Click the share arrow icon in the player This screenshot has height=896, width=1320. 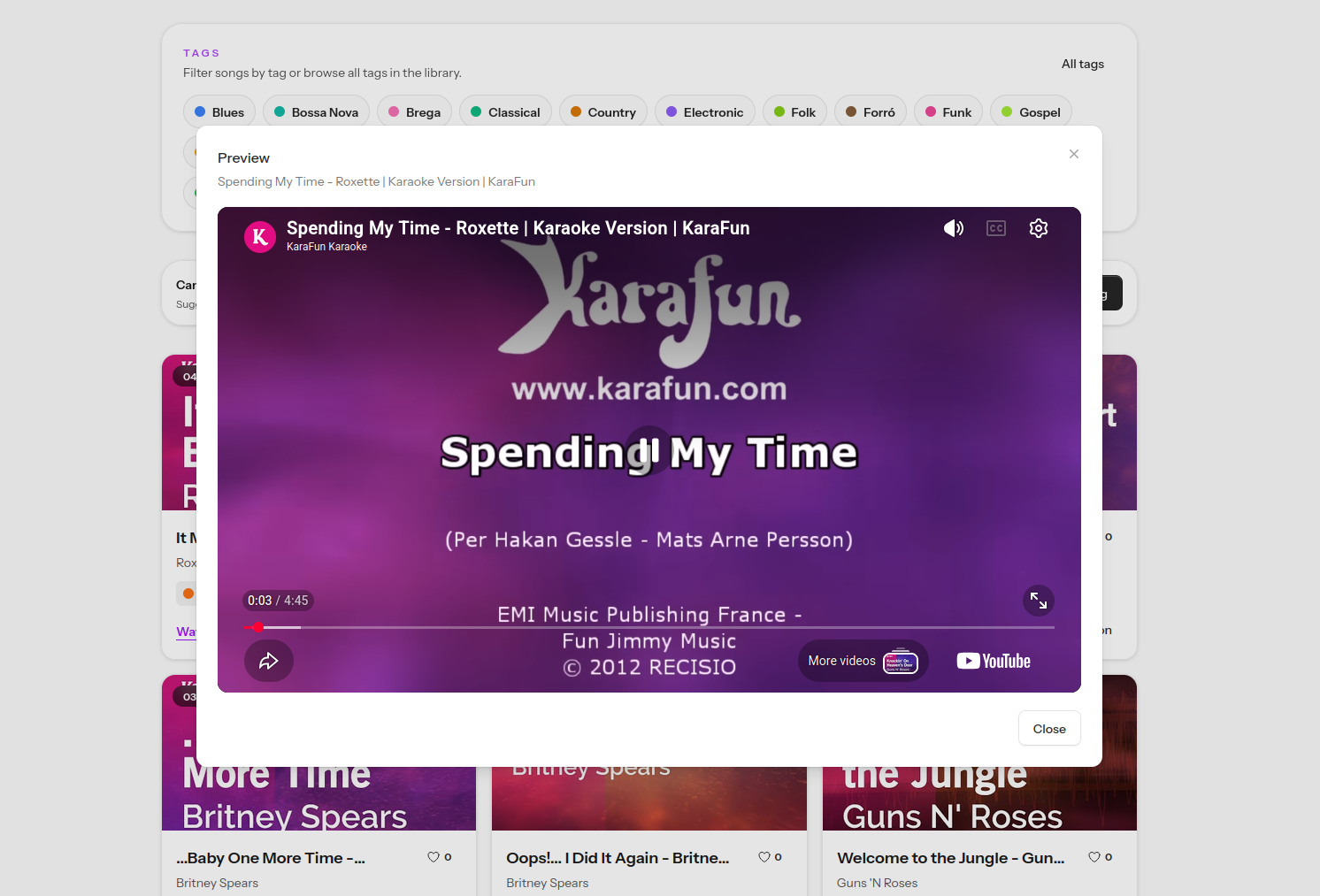tap(269, 661)
